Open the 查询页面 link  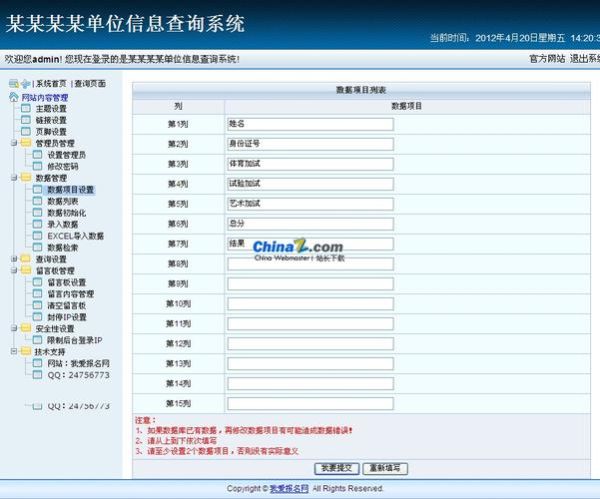coord(90,83)
